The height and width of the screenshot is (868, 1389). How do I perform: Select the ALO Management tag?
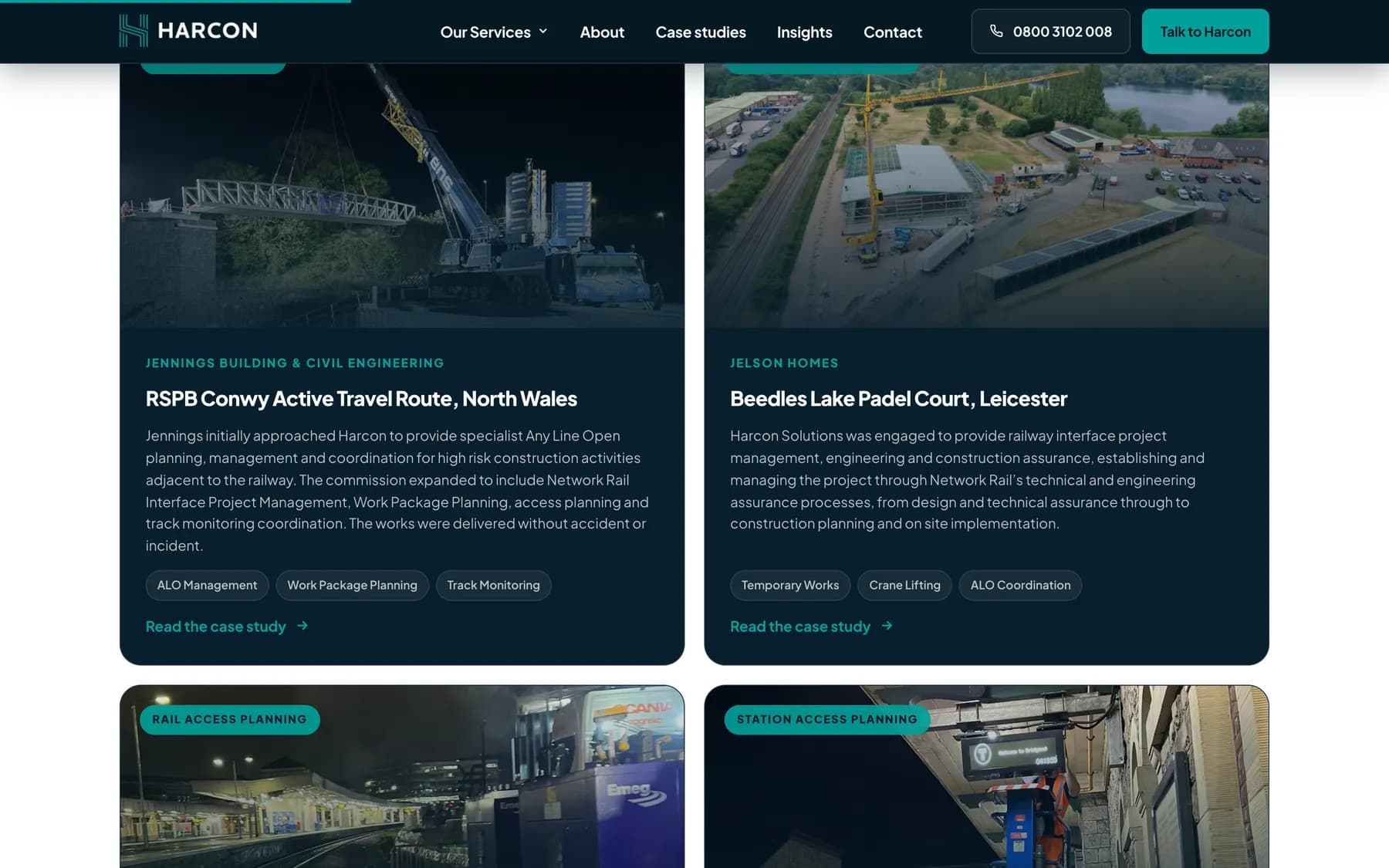[207, 585]
